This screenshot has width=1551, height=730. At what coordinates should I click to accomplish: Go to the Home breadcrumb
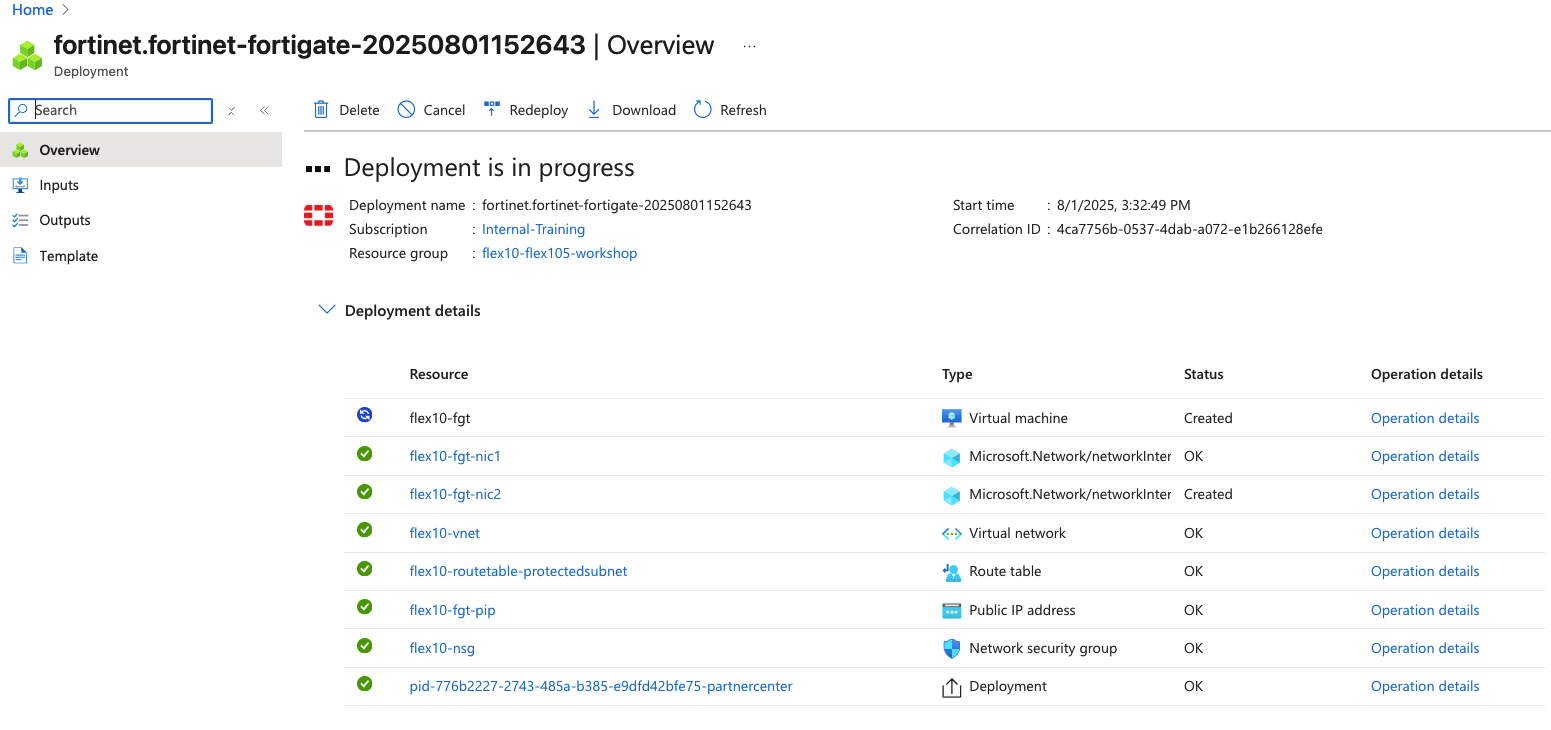[x=33, y=10]
